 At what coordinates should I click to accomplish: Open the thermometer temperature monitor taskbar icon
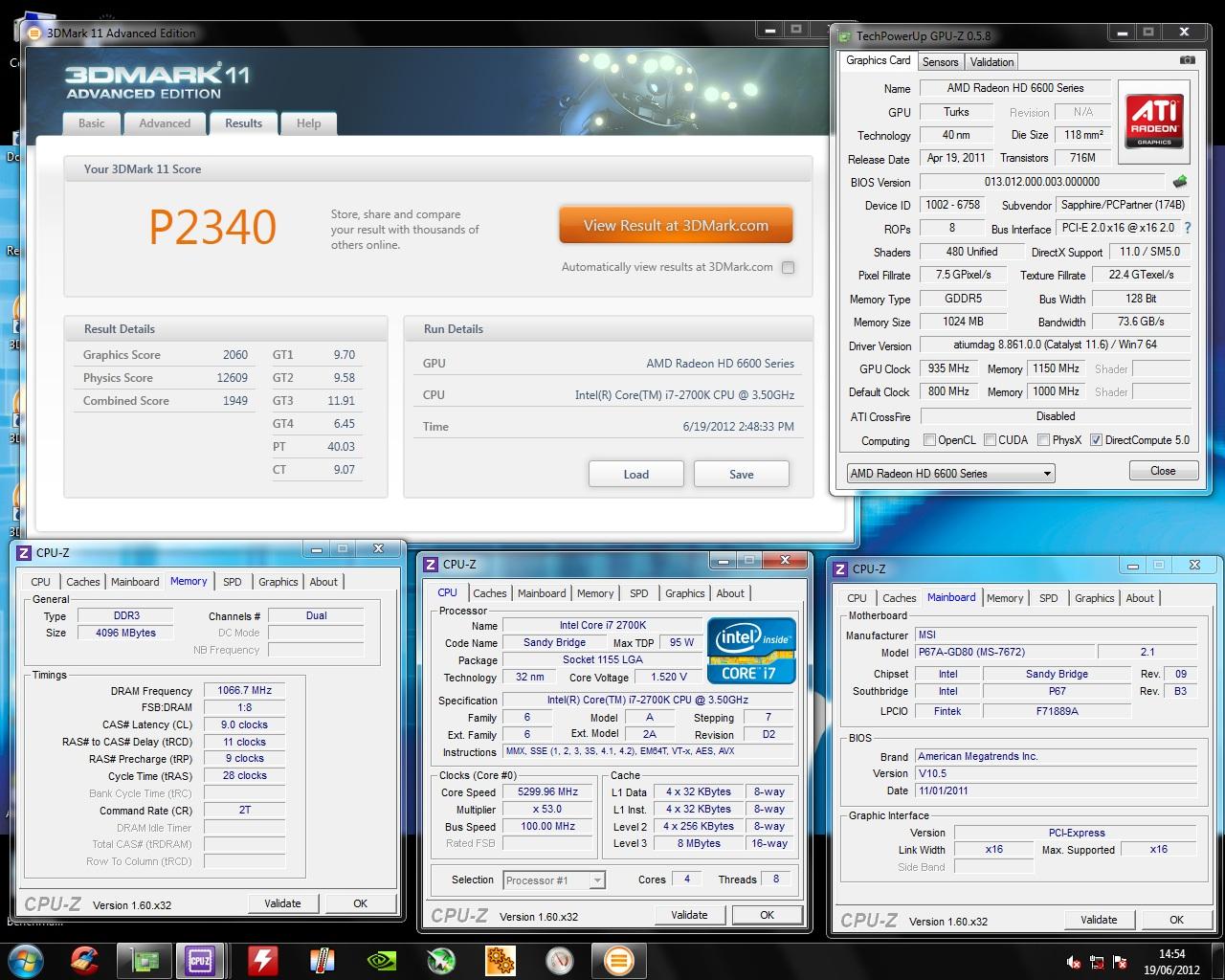323,960
